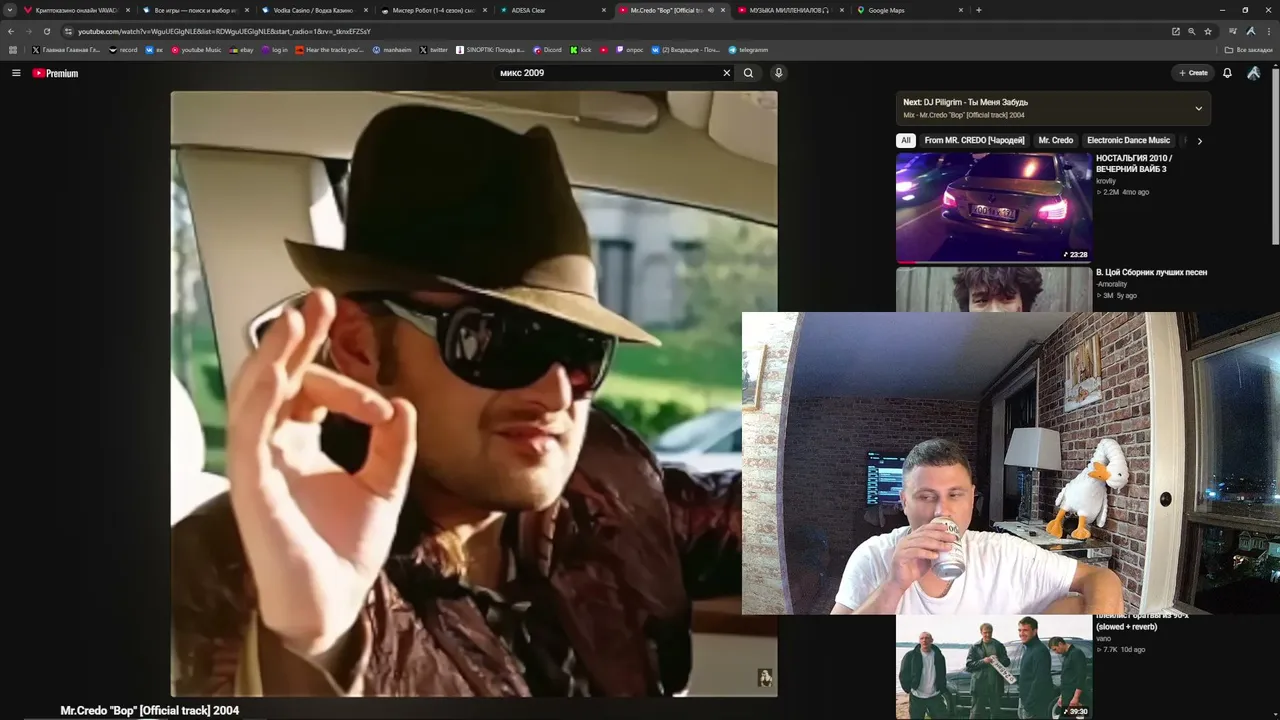The width and height of the screenshot is (1280, 720).
Task: Switch to the Мистер Робот tab
Action: tap(433, 10)
